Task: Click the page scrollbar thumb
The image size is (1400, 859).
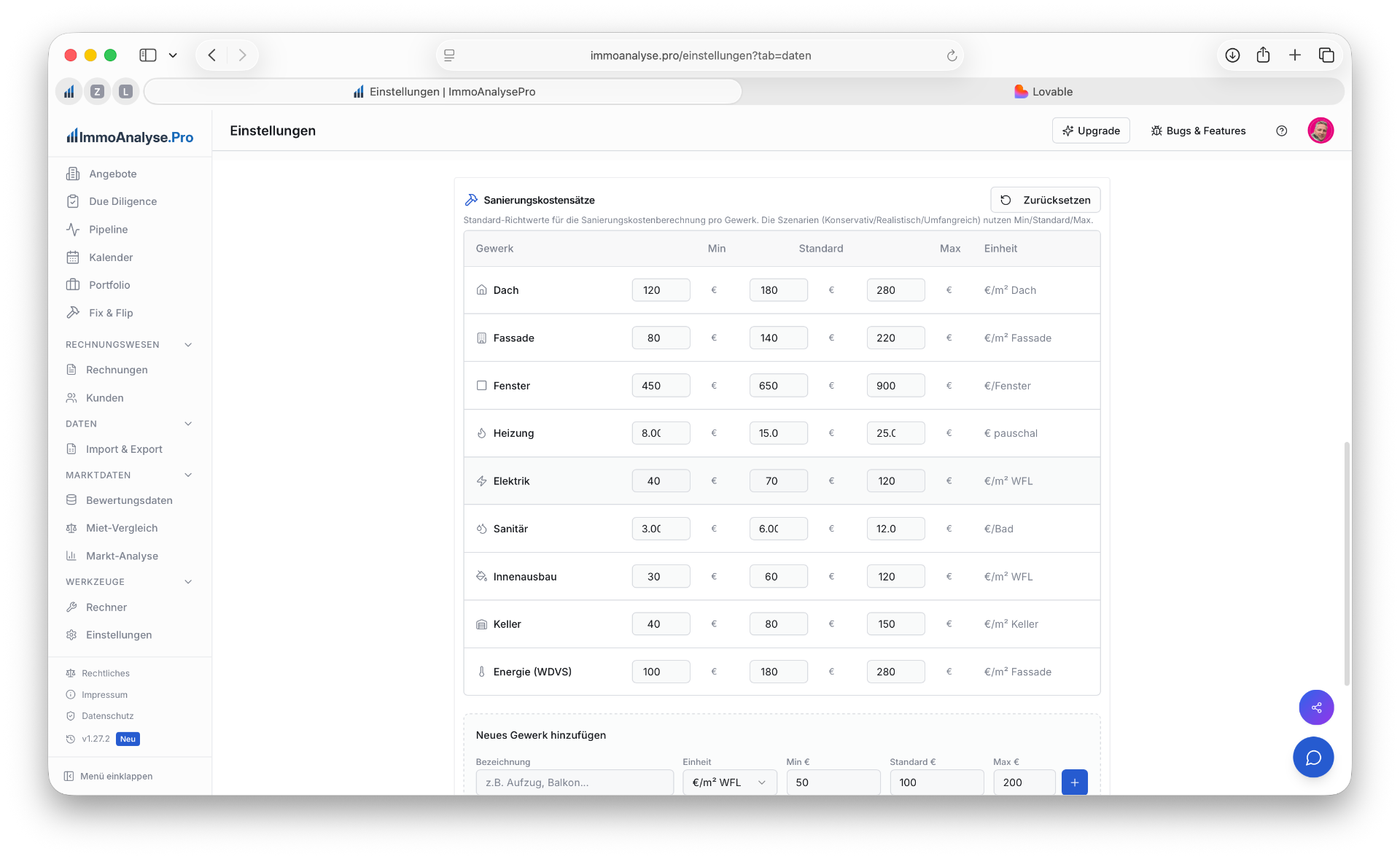Action: point(1346,563)
